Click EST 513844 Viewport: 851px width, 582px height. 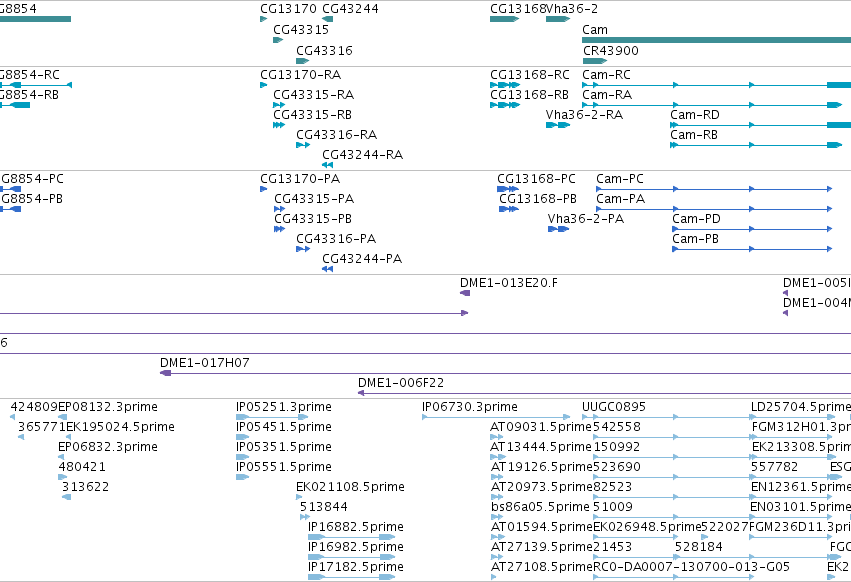[x=304, y=517]
